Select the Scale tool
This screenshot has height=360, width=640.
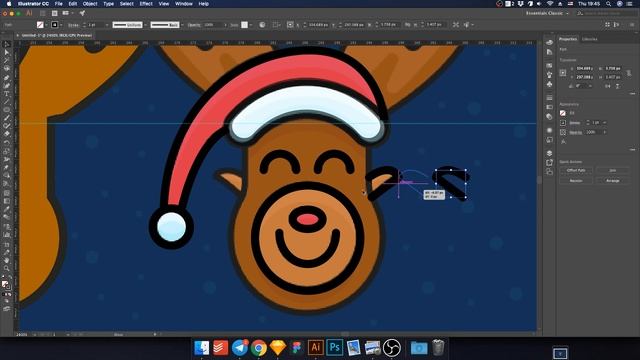[7, 151]
